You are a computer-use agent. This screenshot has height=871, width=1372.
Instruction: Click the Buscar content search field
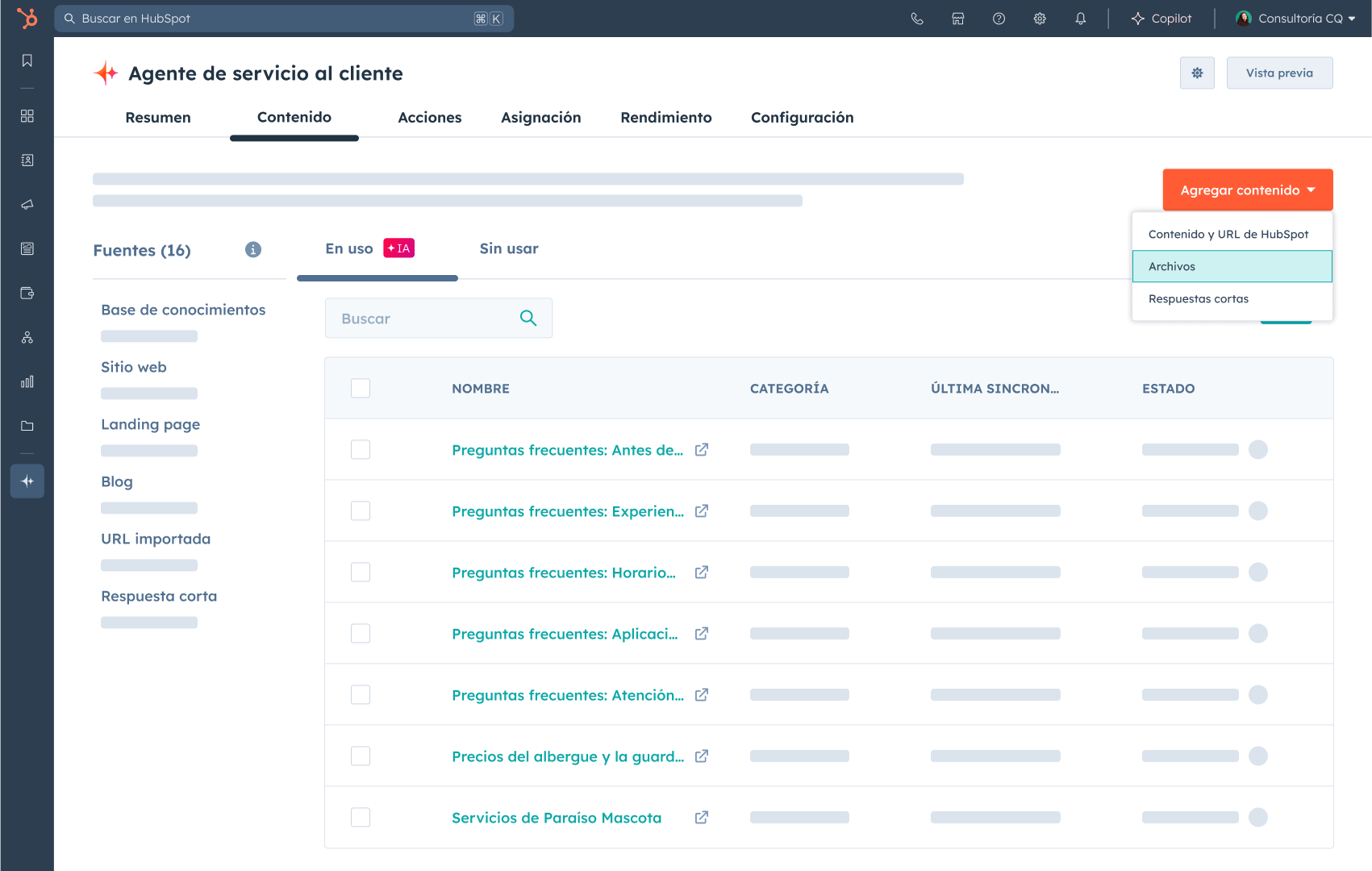[x=439, y=318]
